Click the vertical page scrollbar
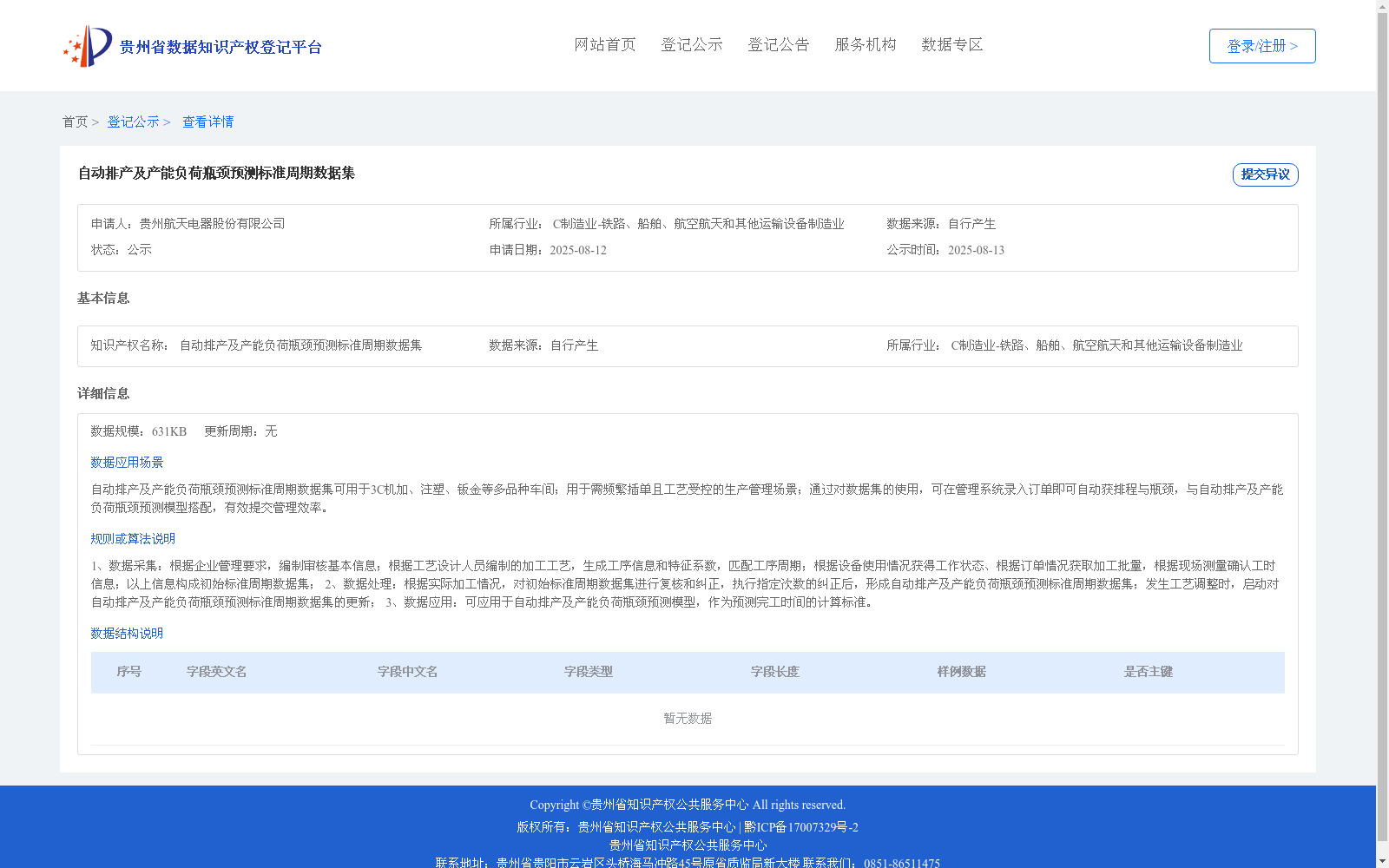Screen dimensions: 1389x868 click(1383, 426)
